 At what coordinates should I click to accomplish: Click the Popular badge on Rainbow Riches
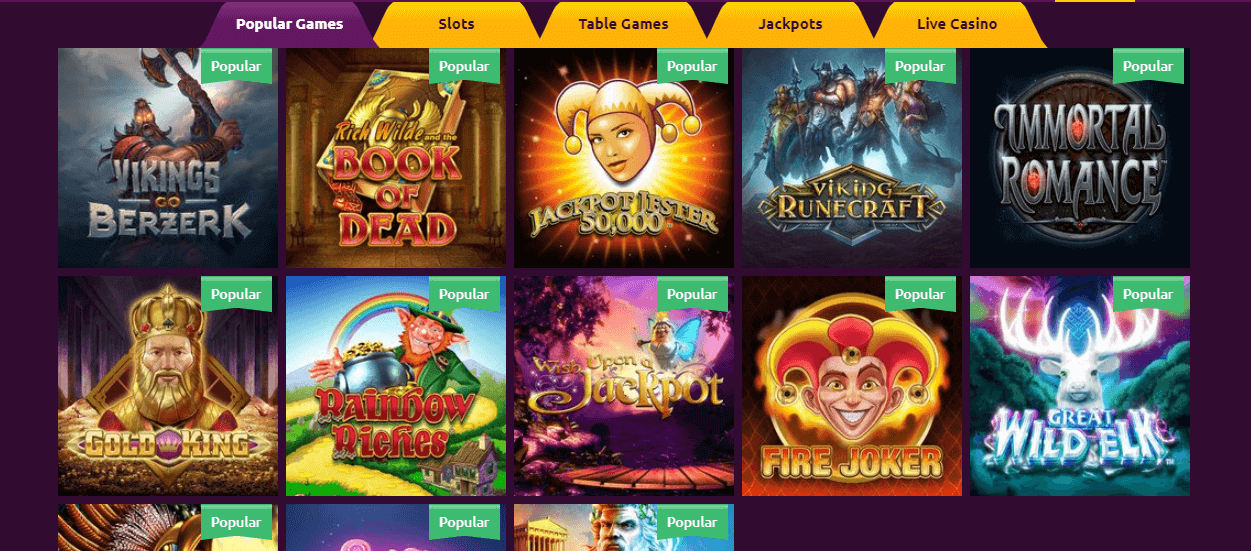tap(464, 294)
